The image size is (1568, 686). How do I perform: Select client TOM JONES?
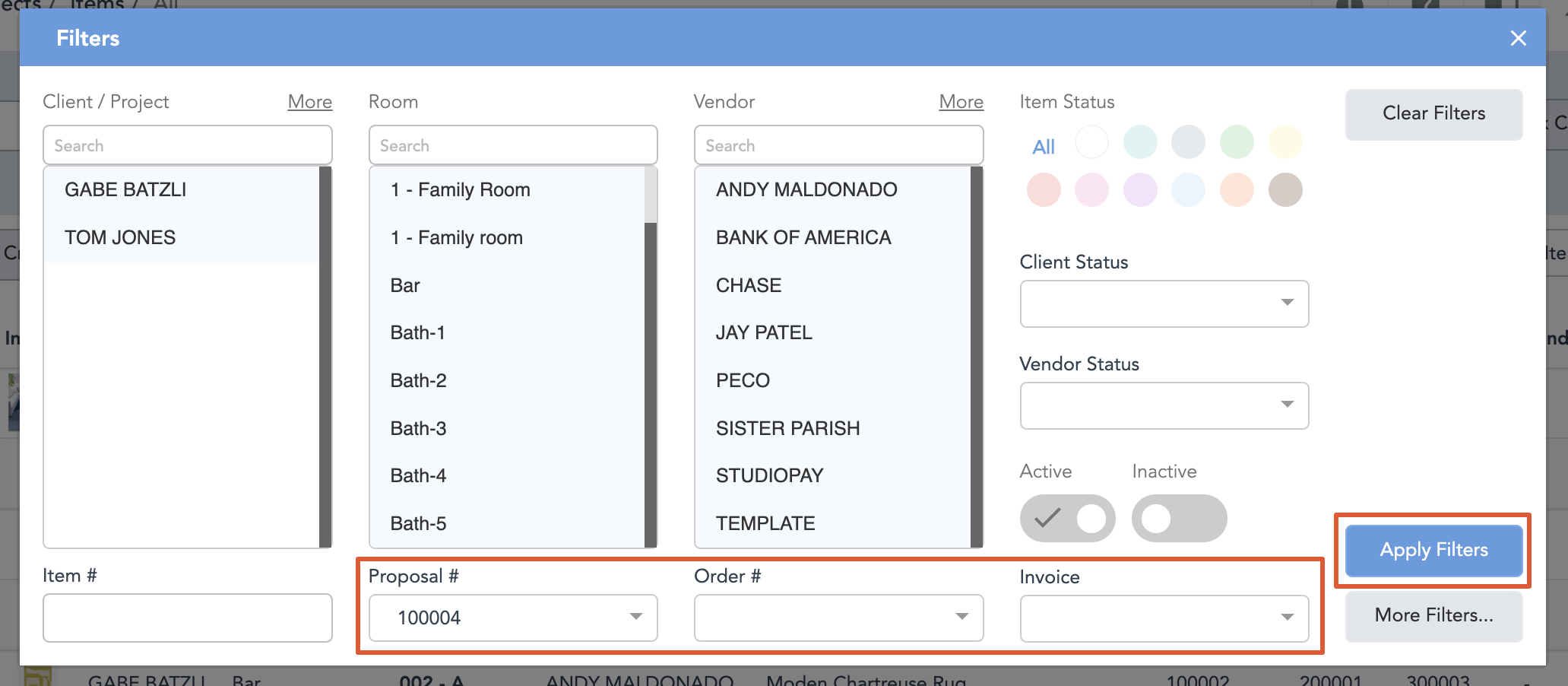point(182,237)
